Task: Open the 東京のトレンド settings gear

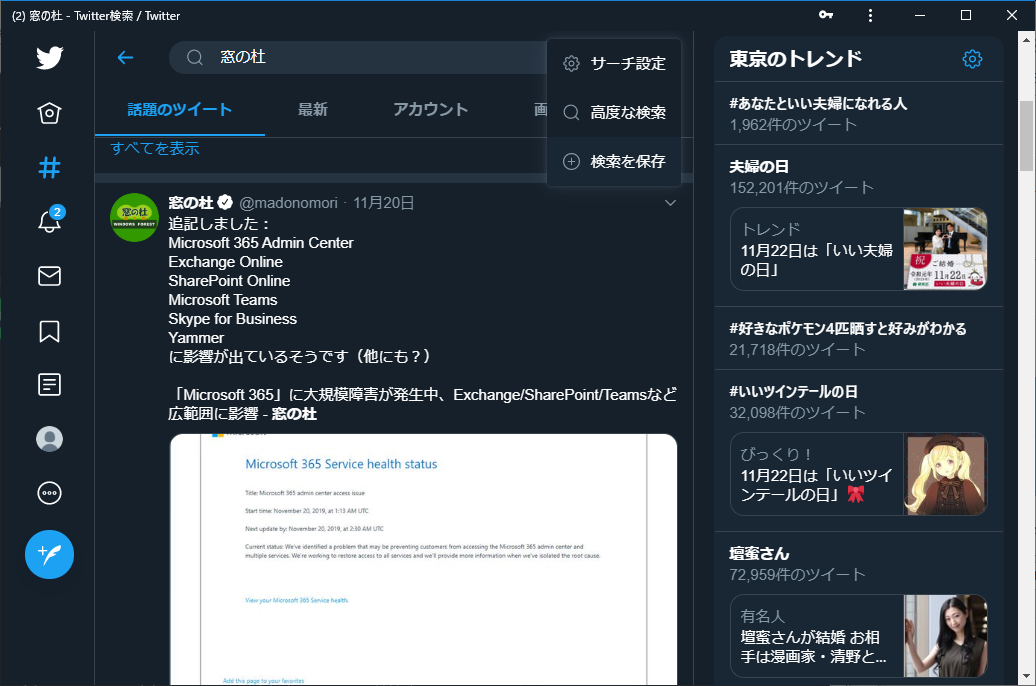Action: coord(972,59)
